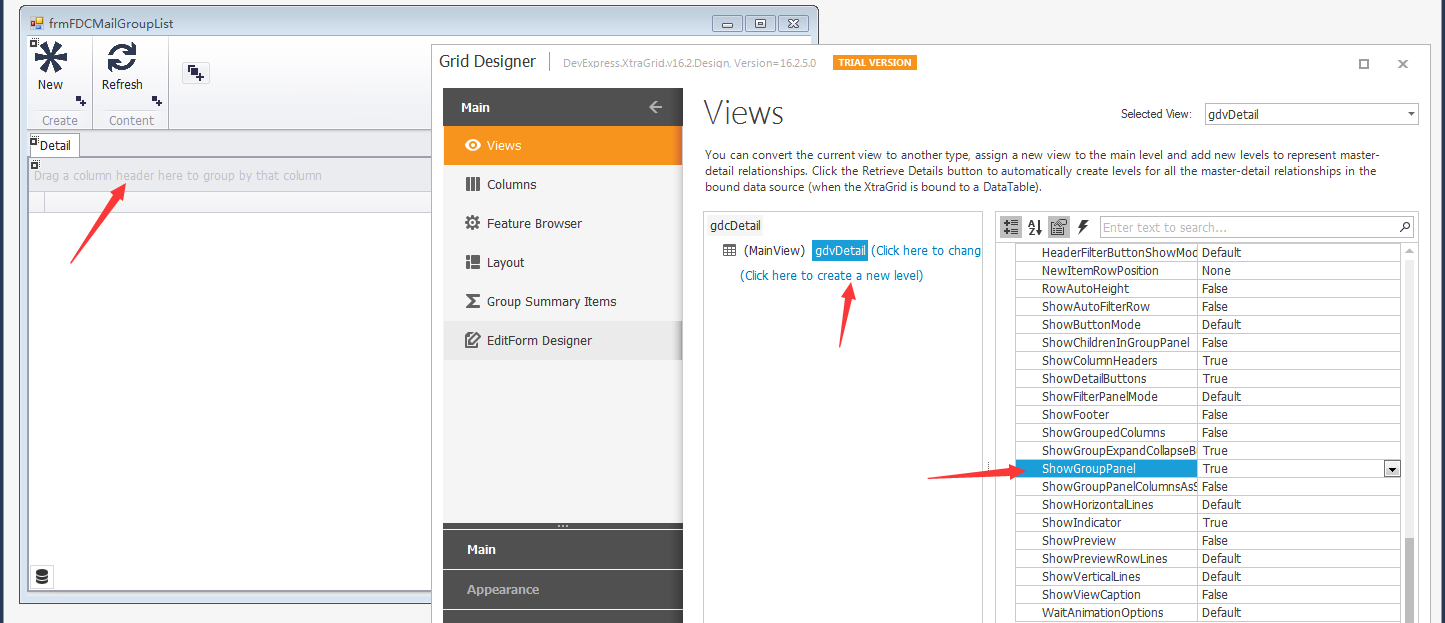Click the Layout icon in sidebar

(x=473, y=262)
